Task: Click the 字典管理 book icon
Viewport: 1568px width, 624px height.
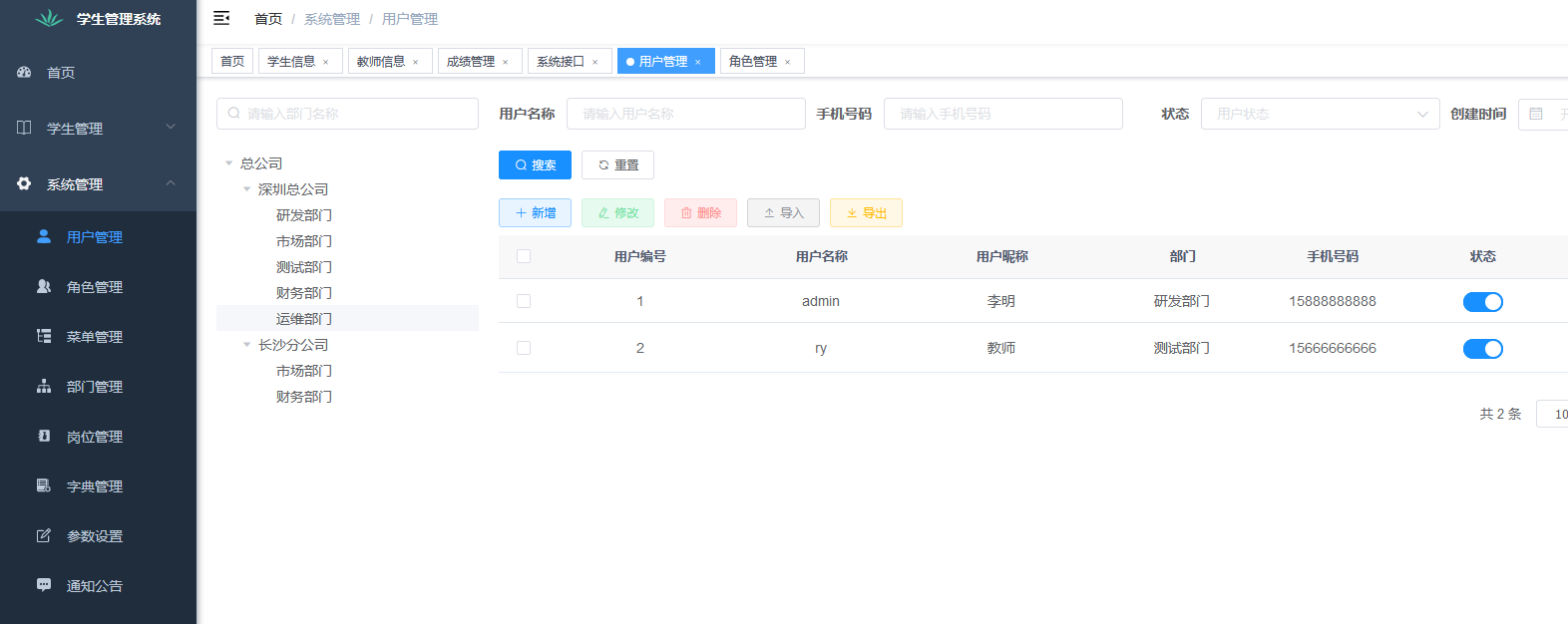Action: pos(44,485)
